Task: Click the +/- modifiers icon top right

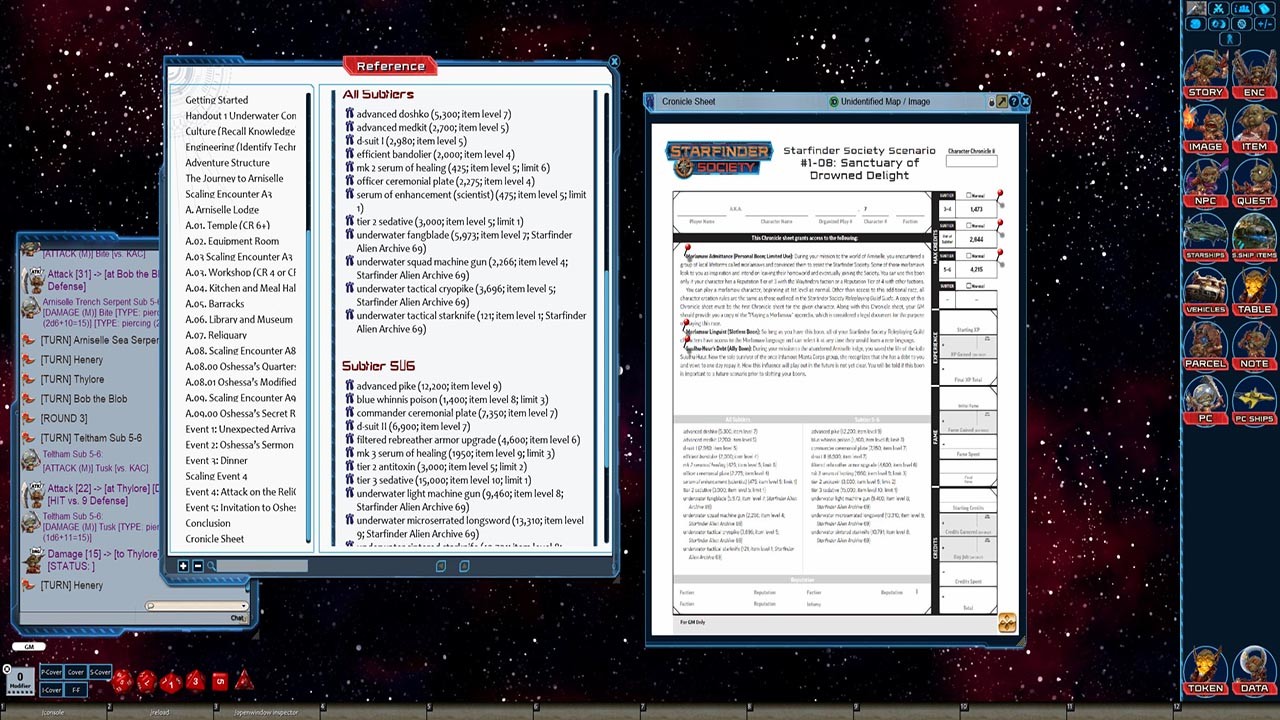Action: [1264, 24]
